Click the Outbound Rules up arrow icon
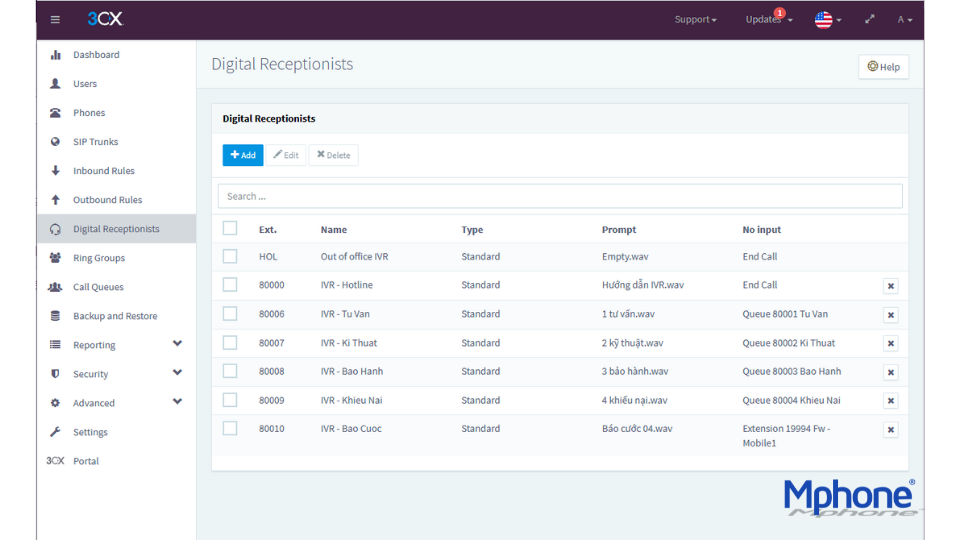The width and height of the screenshot is (960, 540). (x=55, y=200)
